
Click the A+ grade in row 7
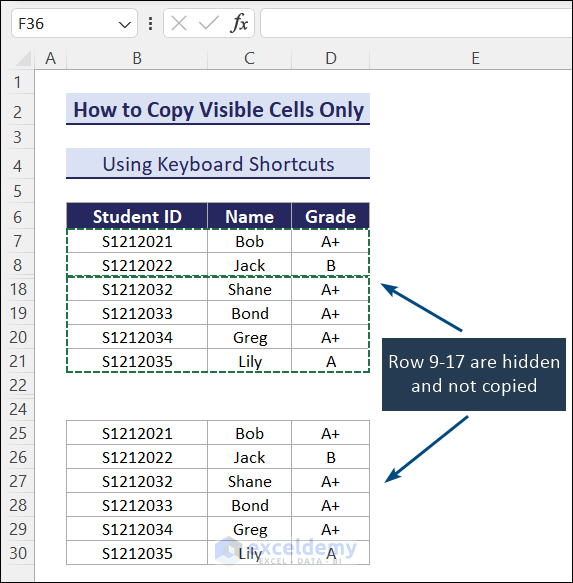click(x=331, y=242)
